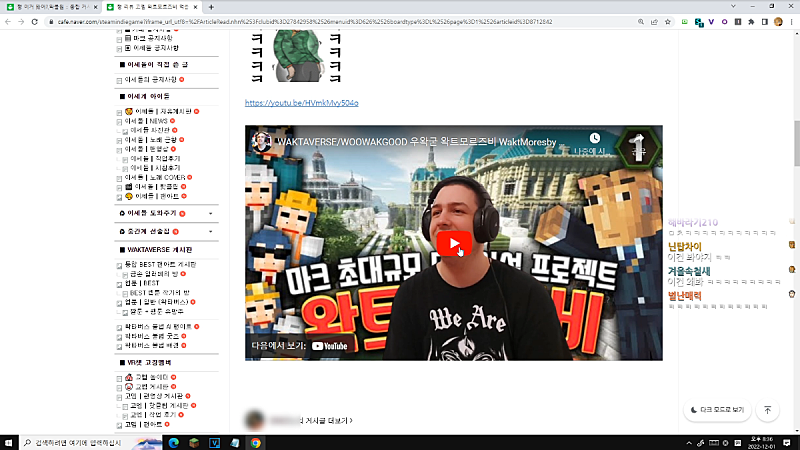Open the Chrome three-dot menu
This screenshot has width=800, height=450.
[x=791, y=22]
